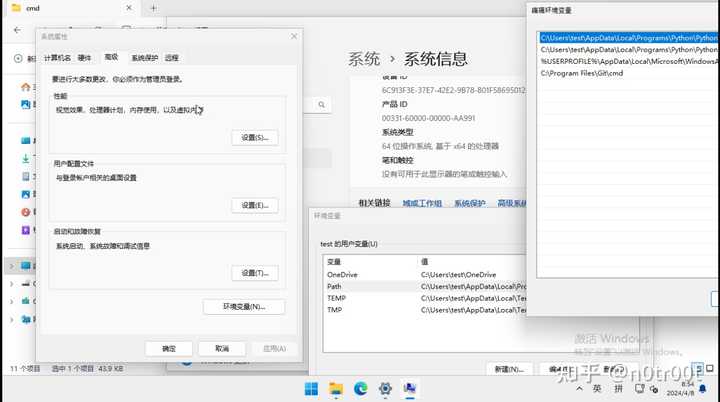Screen dimensions: 720x402
Task: Open the volume icon in system tray
Action: 654,390
